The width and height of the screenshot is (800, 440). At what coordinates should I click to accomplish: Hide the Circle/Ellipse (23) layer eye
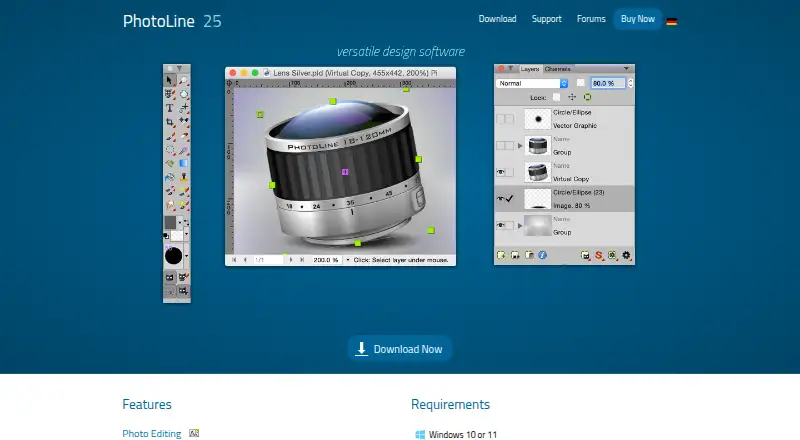click(501, 199)
